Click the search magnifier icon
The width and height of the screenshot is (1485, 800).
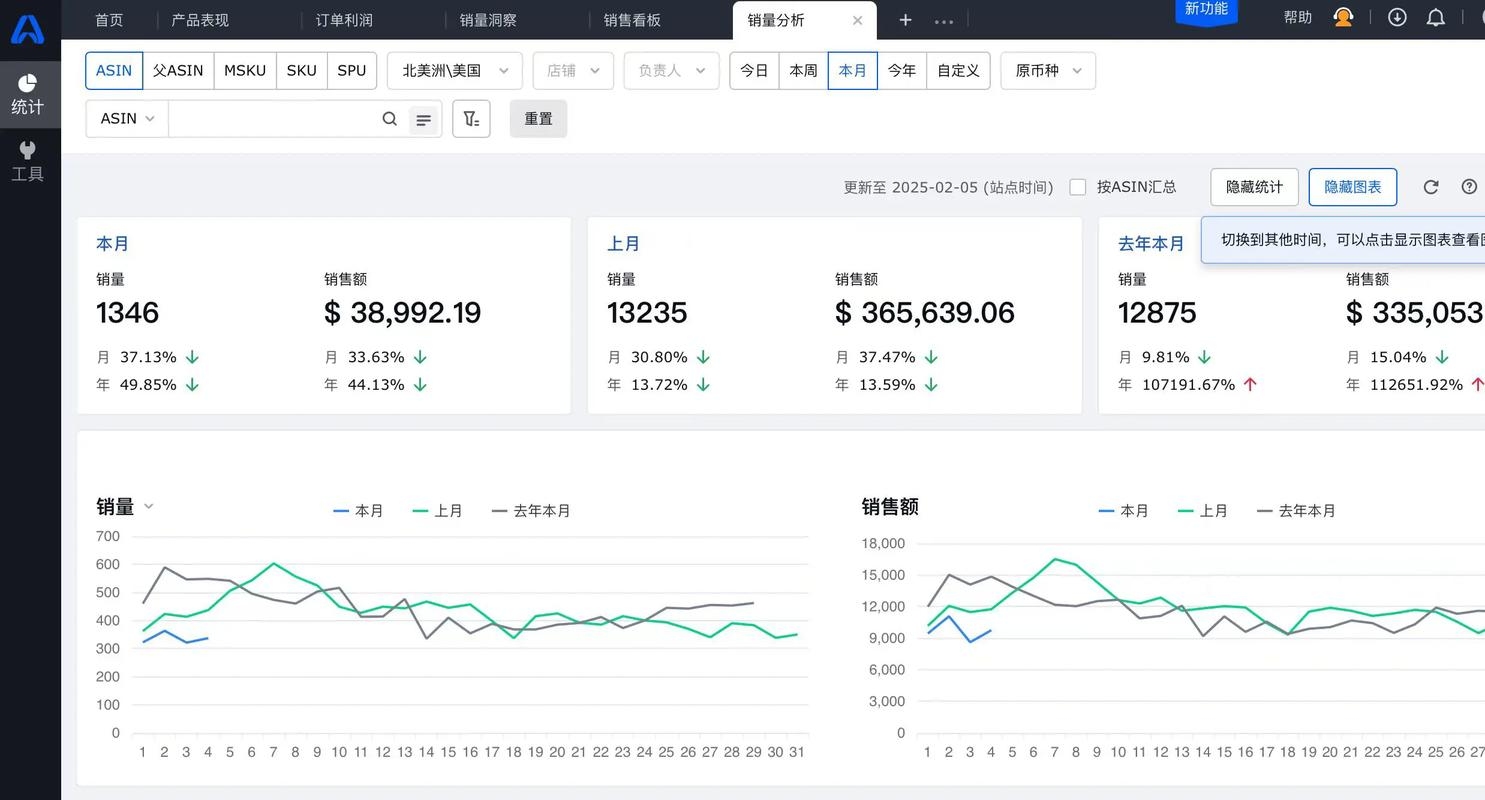390,118
